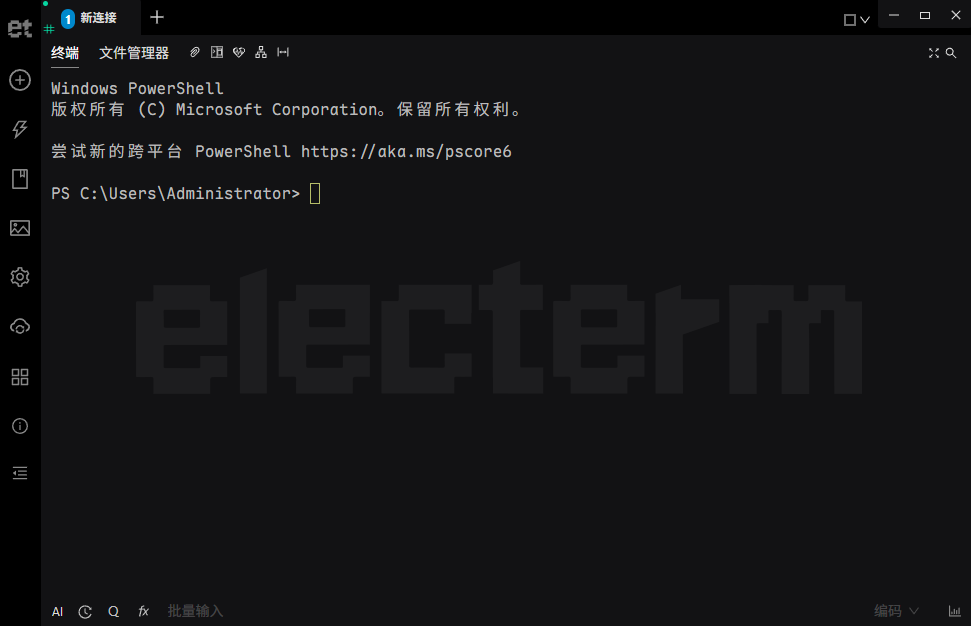Click the broken-heart icon in toolbar
Screen dimensions: 971x626
pos(239,53)
